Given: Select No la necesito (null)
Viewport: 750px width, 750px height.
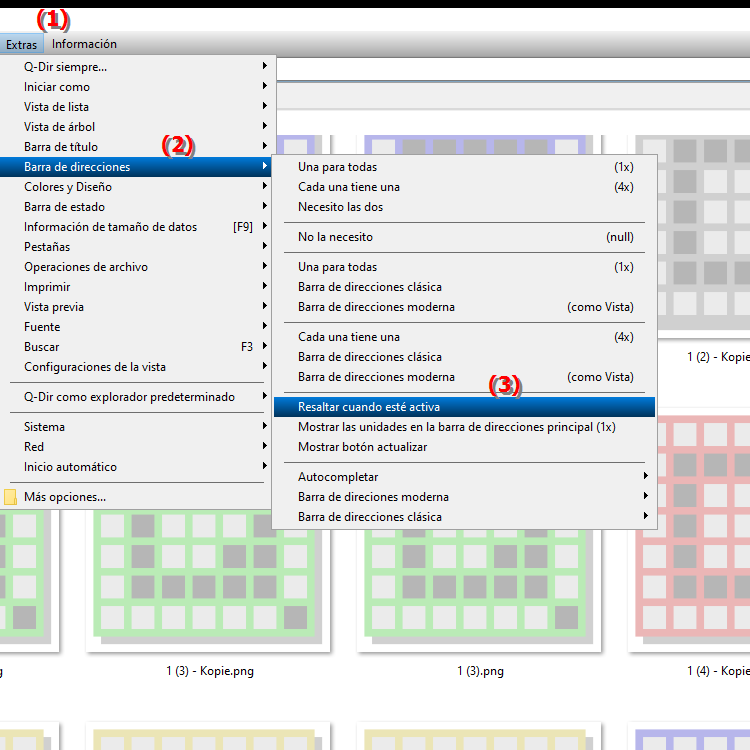Looking at the screenshot, I should 464,237.
